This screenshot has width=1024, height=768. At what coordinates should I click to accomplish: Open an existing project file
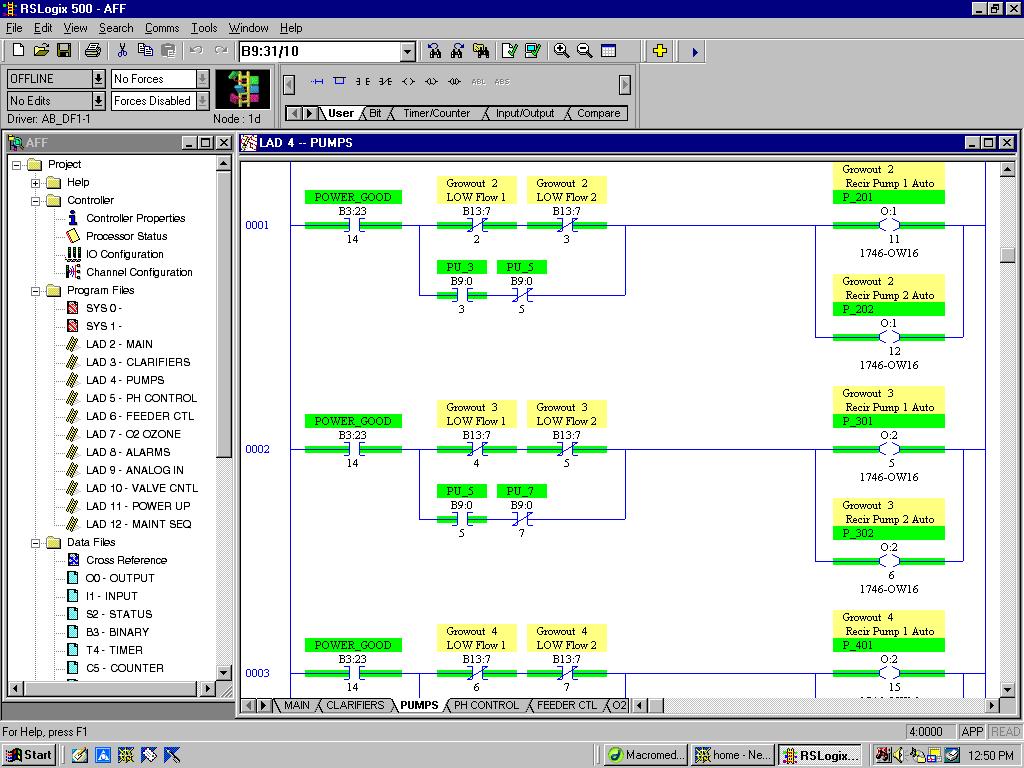41,50
